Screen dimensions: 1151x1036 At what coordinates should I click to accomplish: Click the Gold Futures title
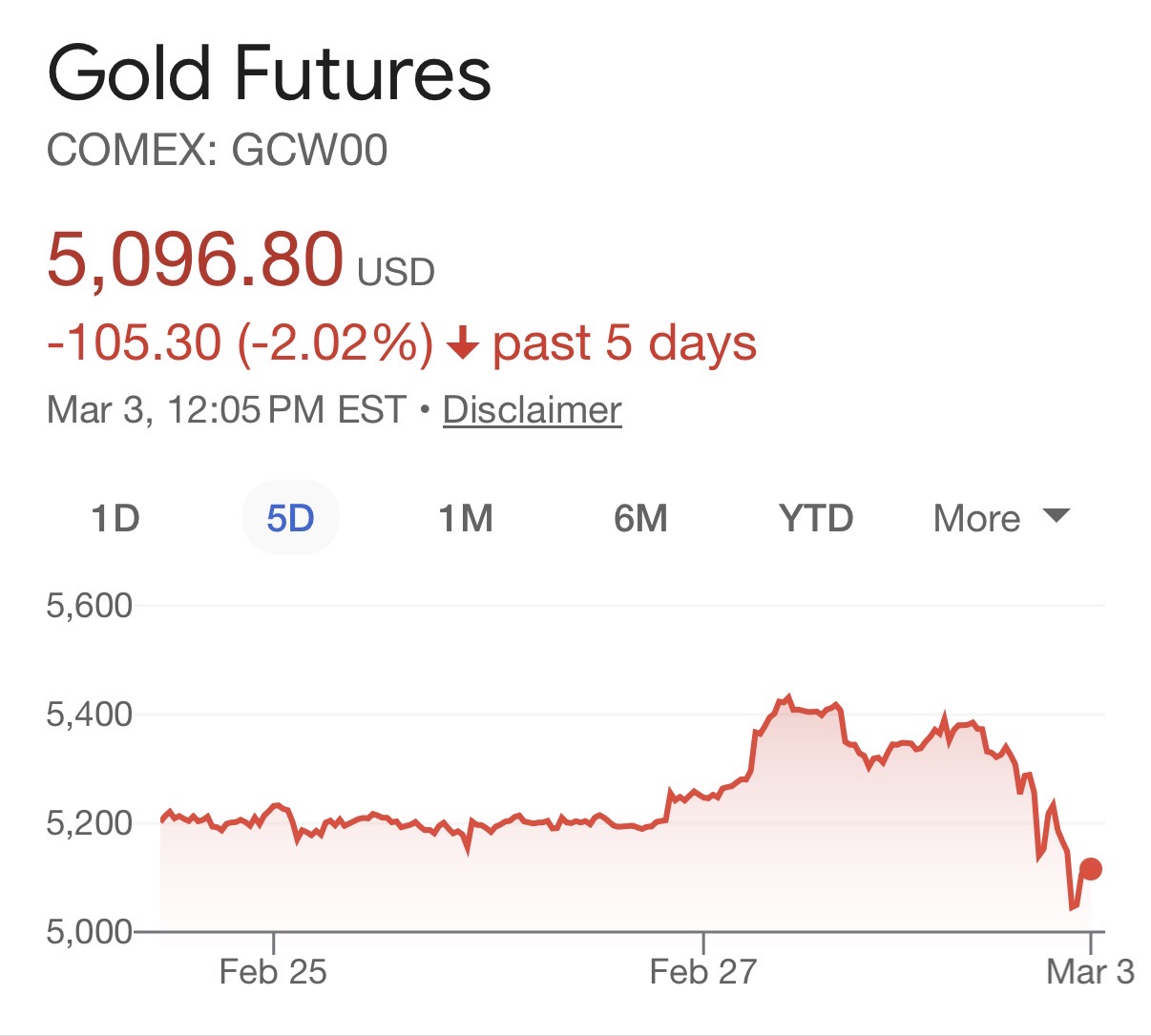pos(269,74)
